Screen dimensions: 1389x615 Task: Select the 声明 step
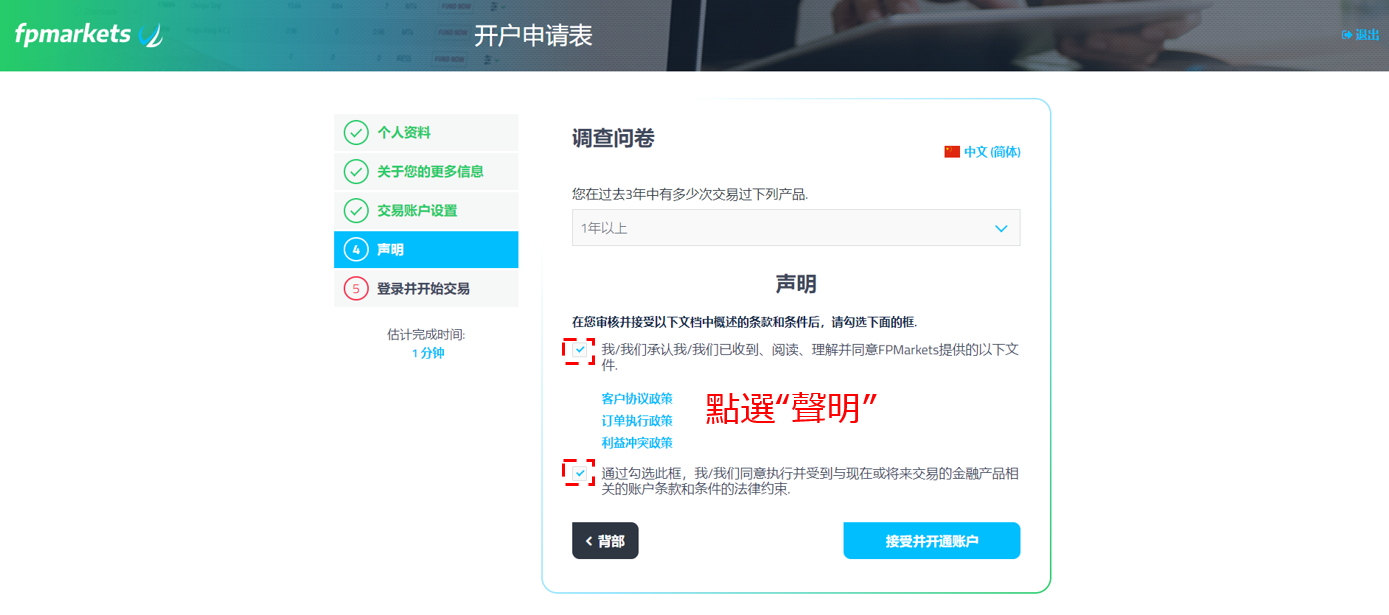tap(426, 249)
